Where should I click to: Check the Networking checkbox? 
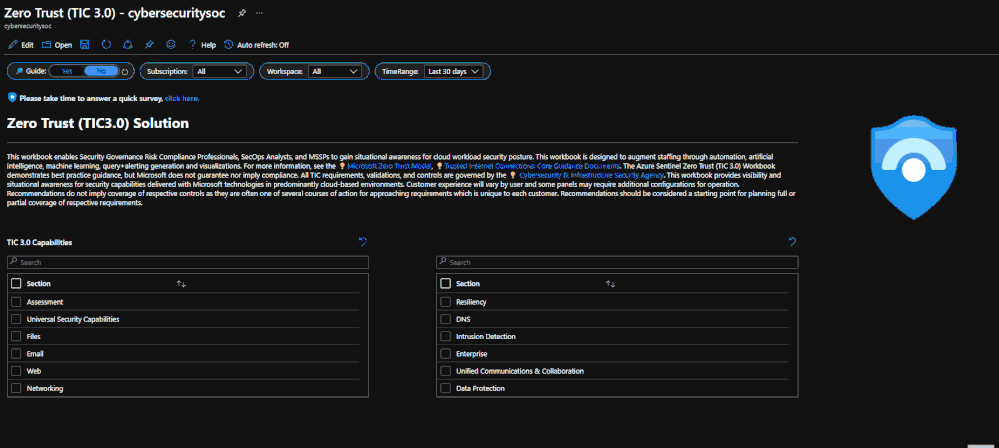[16, 388]
